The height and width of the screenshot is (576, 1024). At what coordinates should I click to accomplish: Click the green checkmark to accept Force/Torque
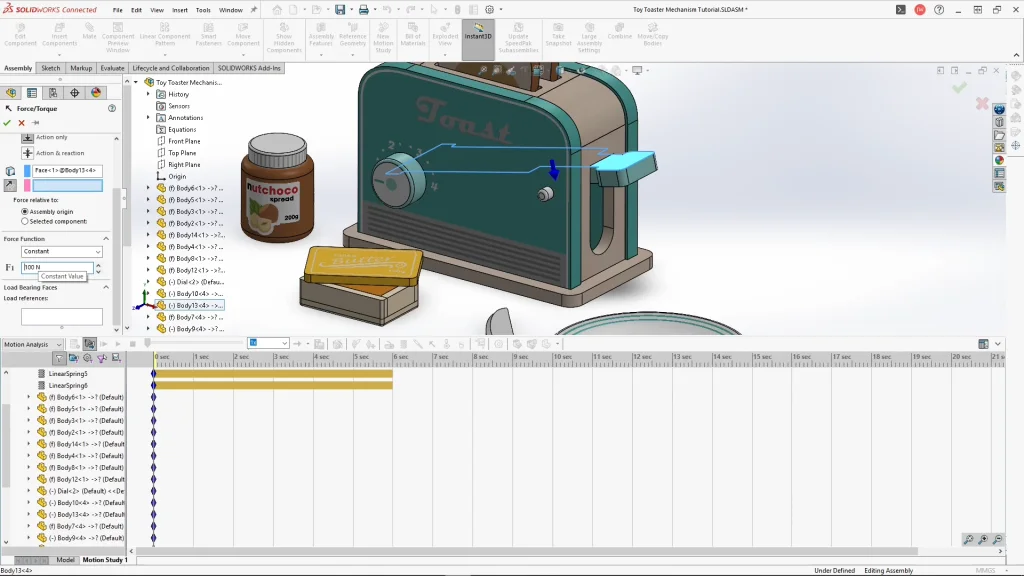tap(7, 123)
